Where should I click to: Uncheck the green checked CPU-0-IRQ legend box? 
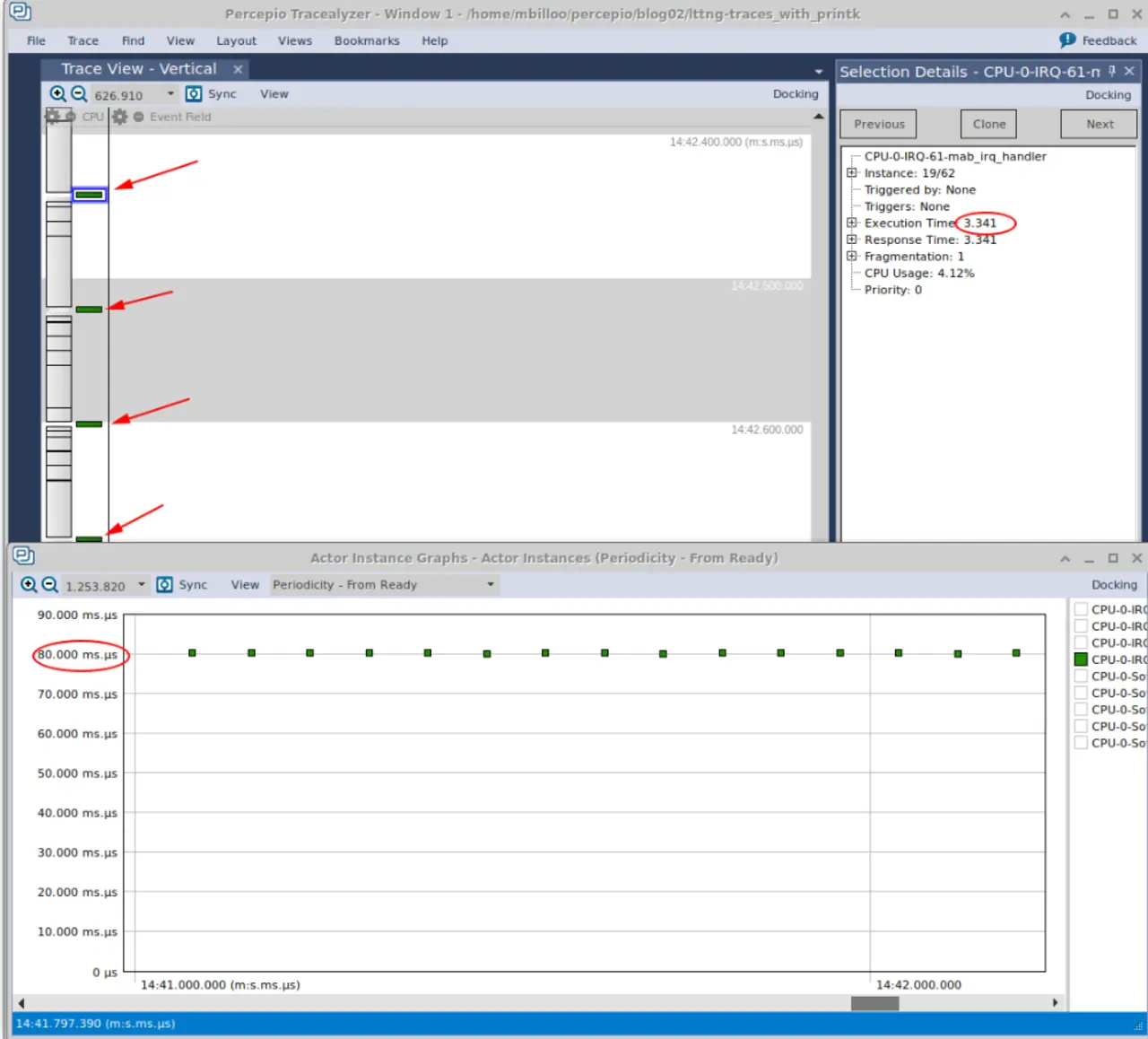point(1081,659)
